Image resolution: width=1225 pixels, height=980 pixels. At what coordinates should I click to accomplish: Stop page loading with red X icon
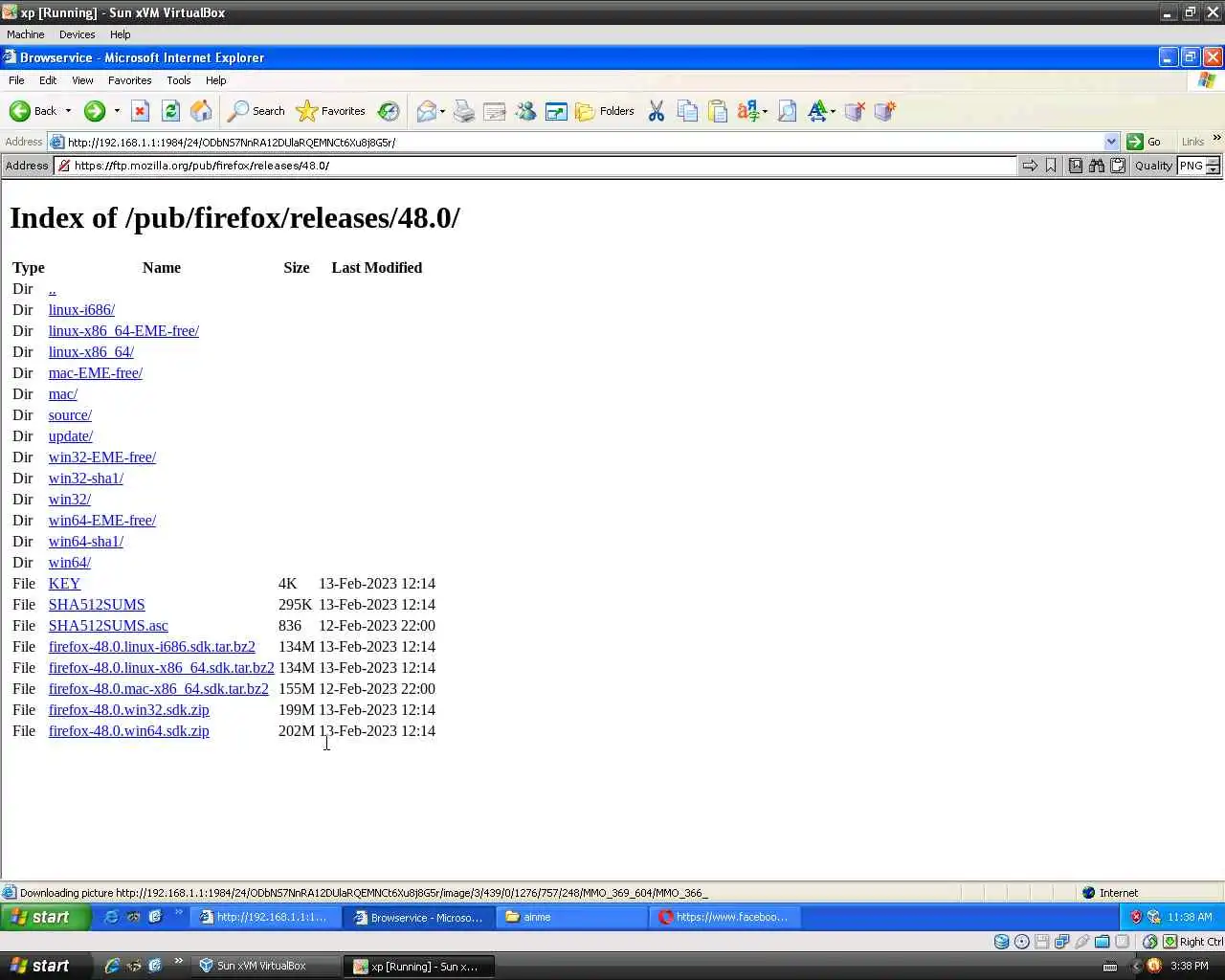[140, 111]
